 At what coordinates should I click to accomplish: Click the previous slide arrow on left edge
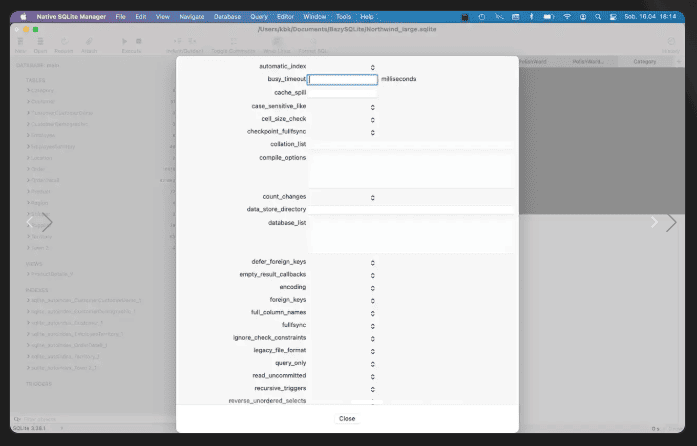29,222
